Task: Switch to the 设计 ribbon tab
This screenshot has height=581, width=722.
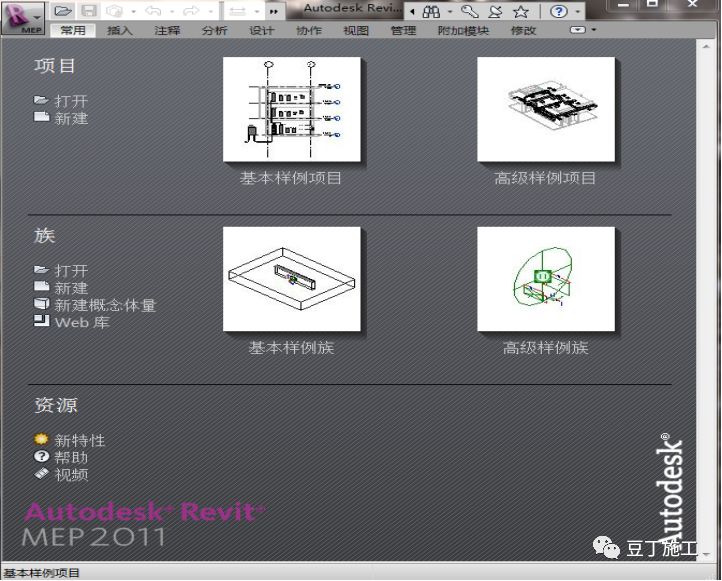Action: pos(262,30)
